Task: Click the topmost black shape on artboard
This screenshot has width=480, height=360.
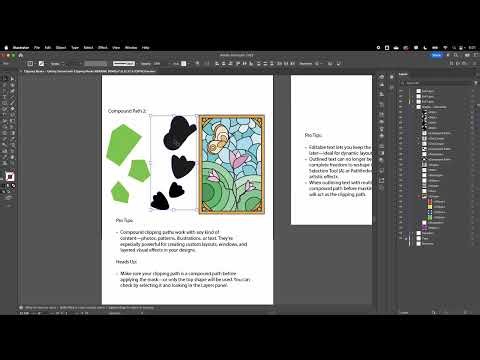Action: [x=179, y=132]
